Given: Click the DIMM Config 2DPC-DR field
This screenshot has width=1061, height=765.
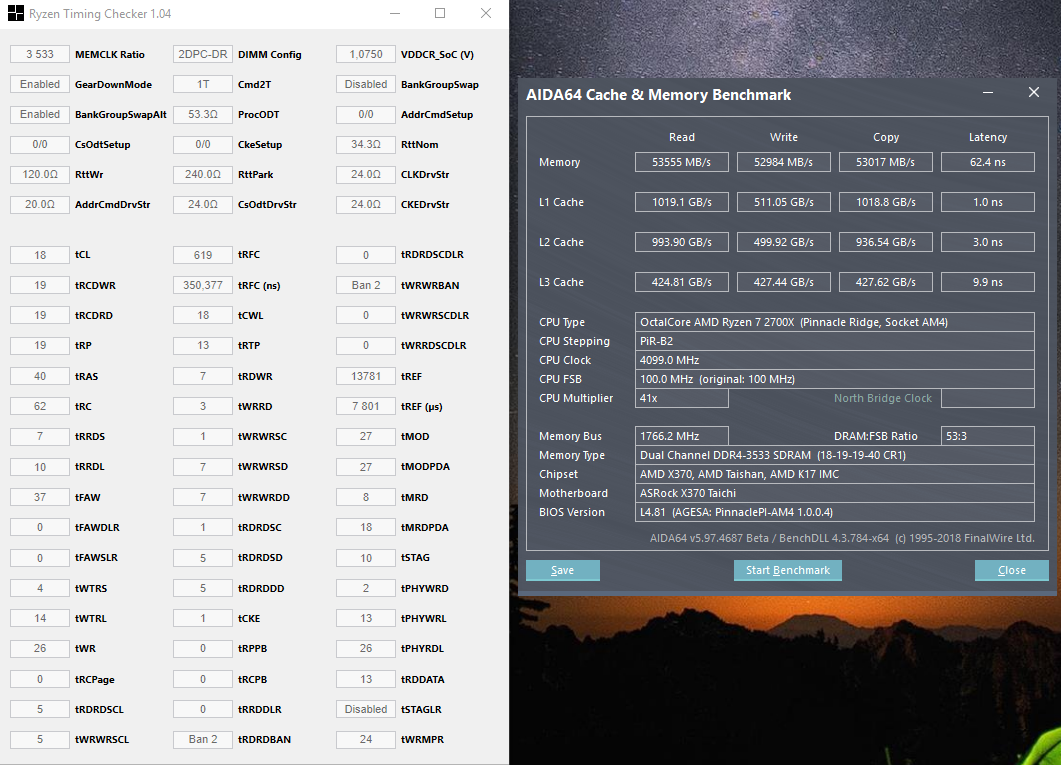Looking at the screenshot, I should pyautogui.click(x=203, y=54).
